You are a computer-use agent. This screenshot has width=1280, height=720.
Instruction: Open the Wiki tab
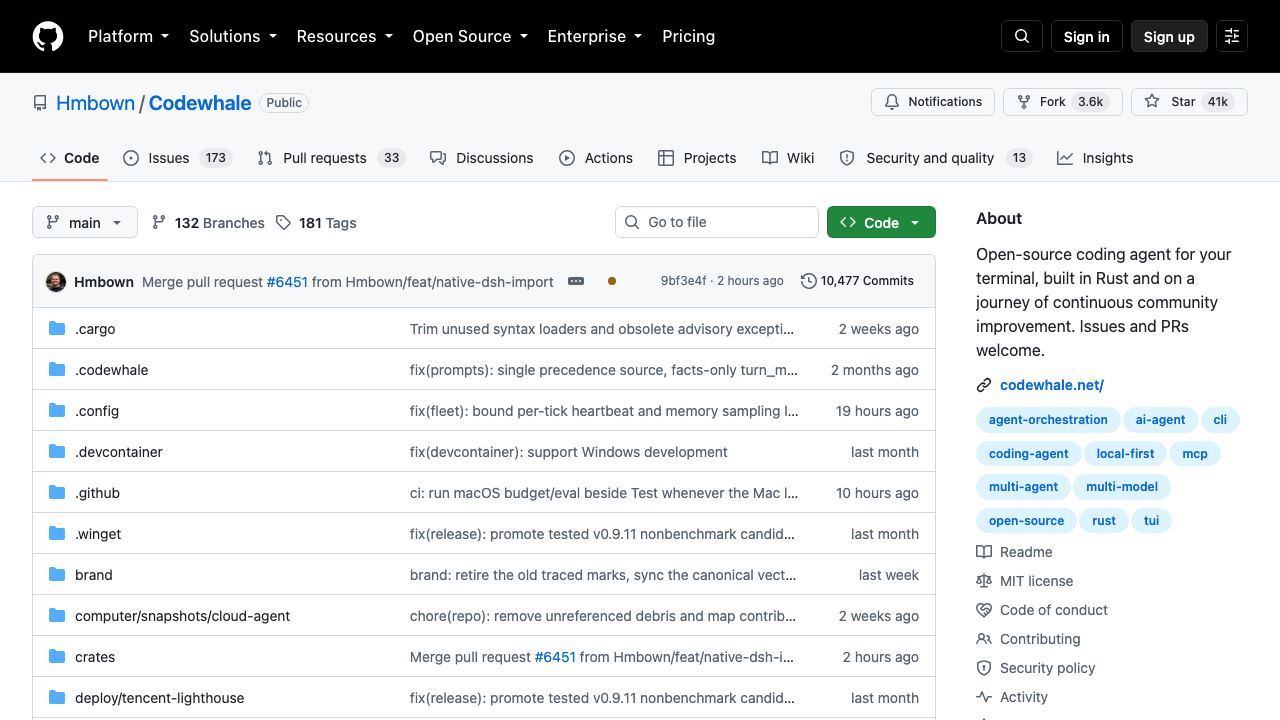(788, 158)
